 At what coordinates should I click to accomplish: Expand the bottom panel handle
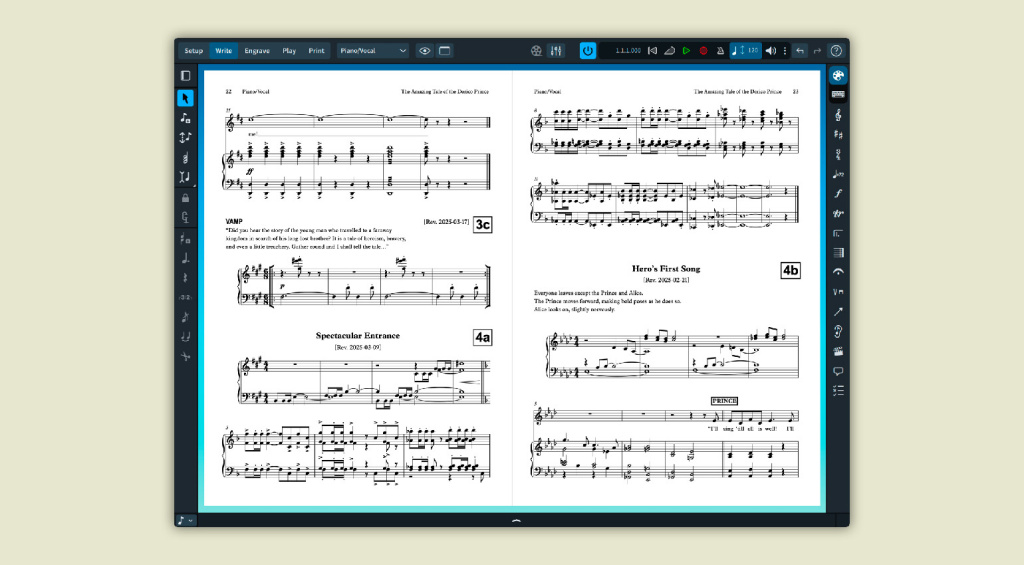(516, 520)
